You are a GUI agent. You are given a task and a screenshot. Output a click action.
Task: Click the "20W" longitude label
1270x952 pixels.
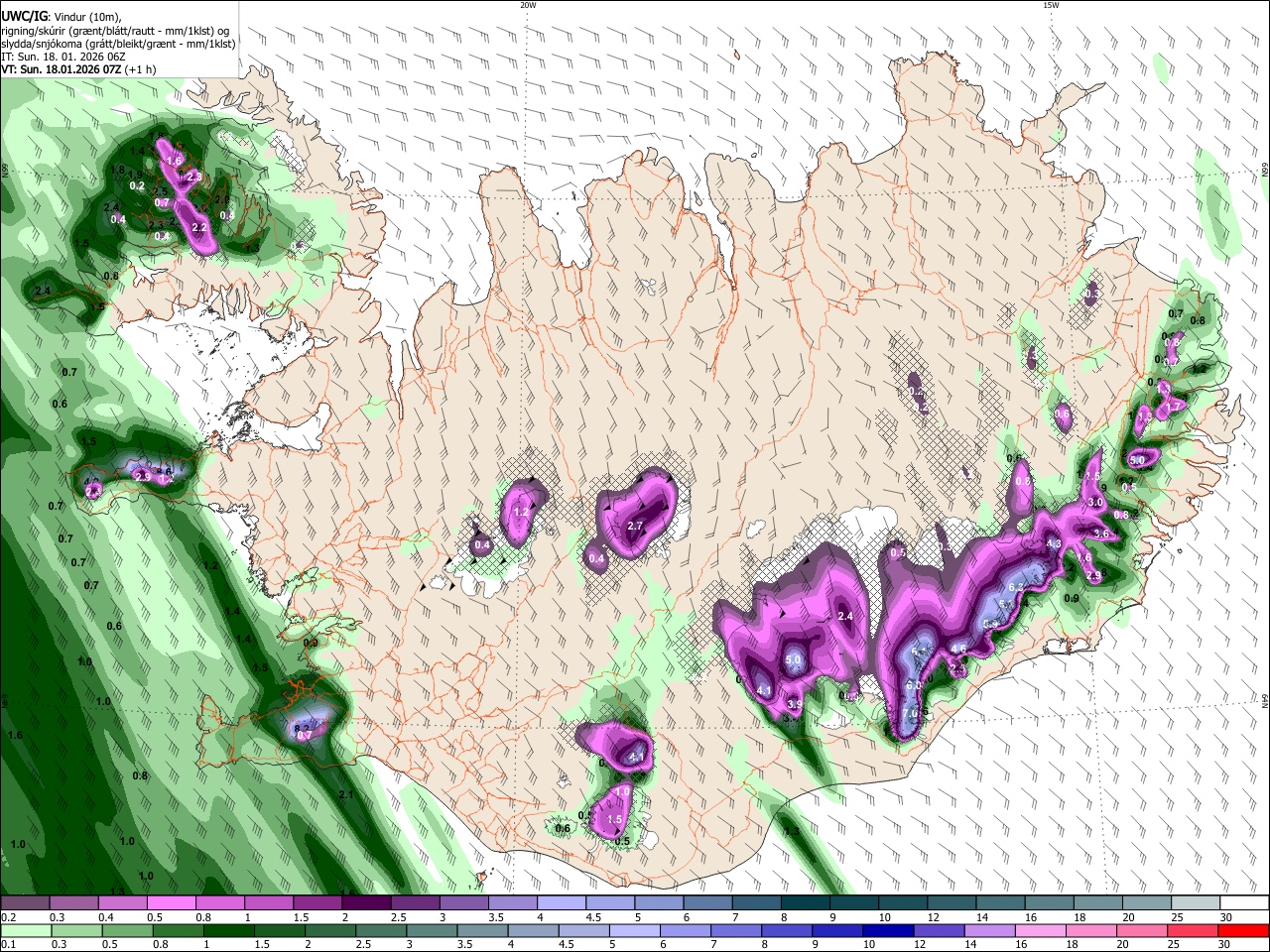528,5
